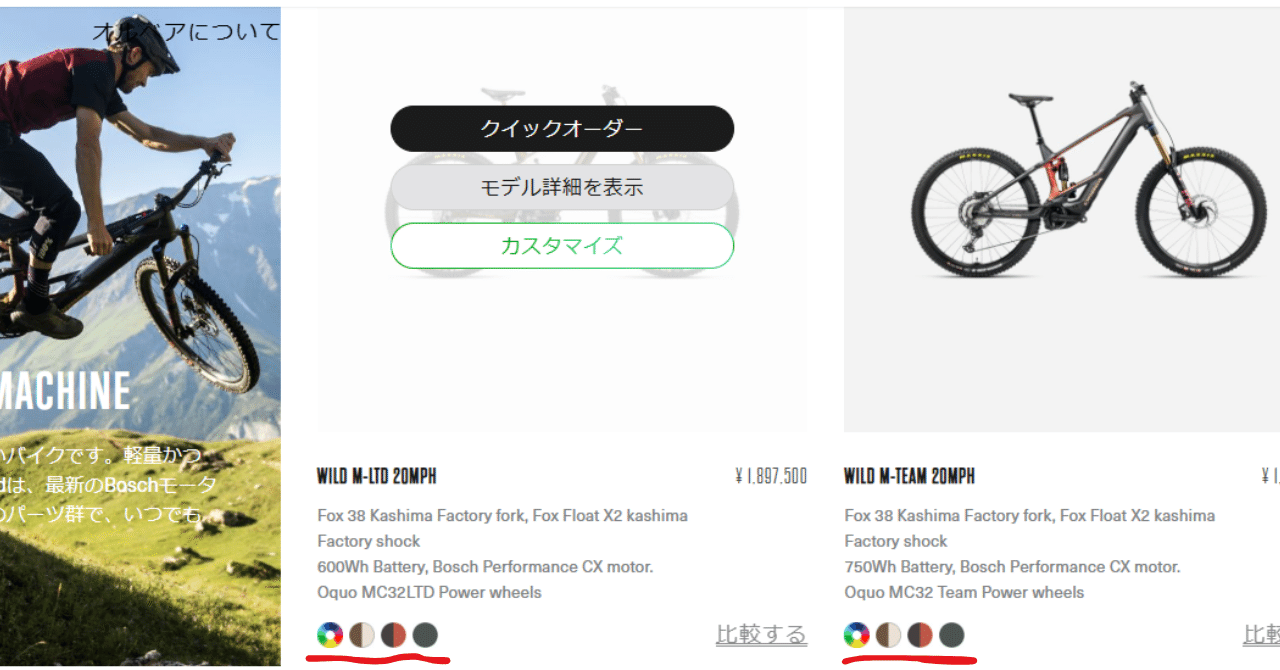This screenshot has width=1280, height=670.
Task: Select dark gray swatch for Wild M-TEAM
Action: (x=953, y=635)
